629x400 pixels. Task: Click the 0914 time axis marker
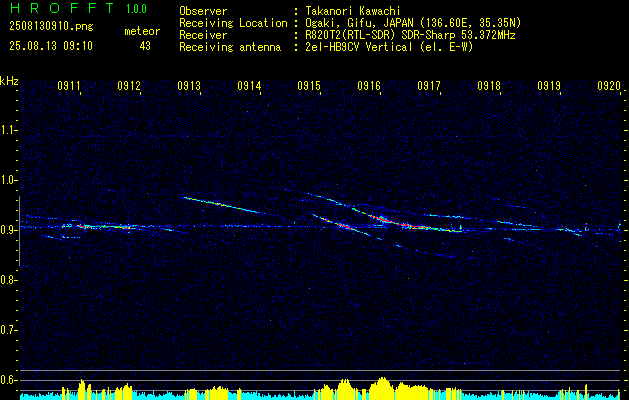(249, 85)
